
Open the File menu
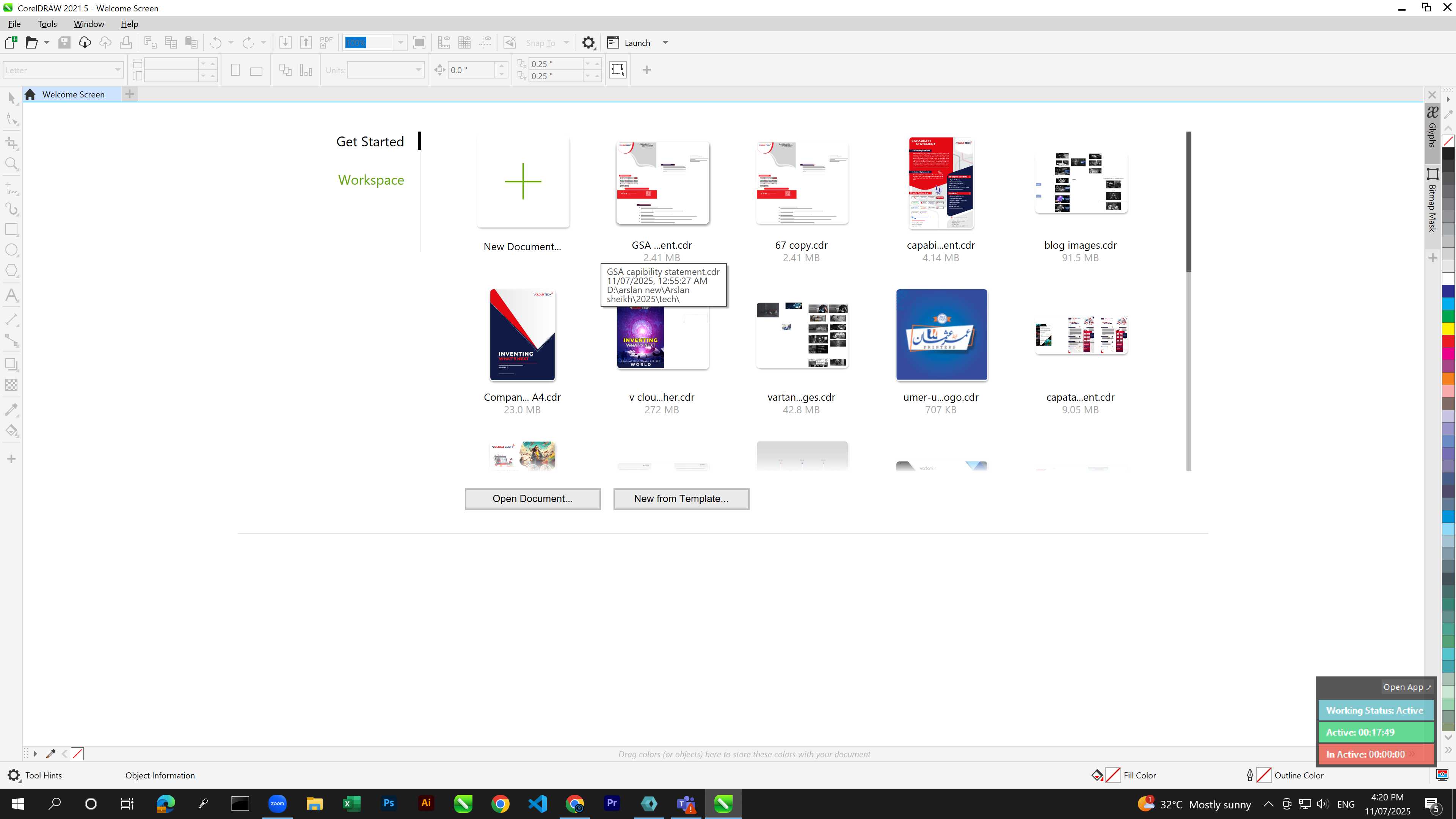click(x=15, y=24)
